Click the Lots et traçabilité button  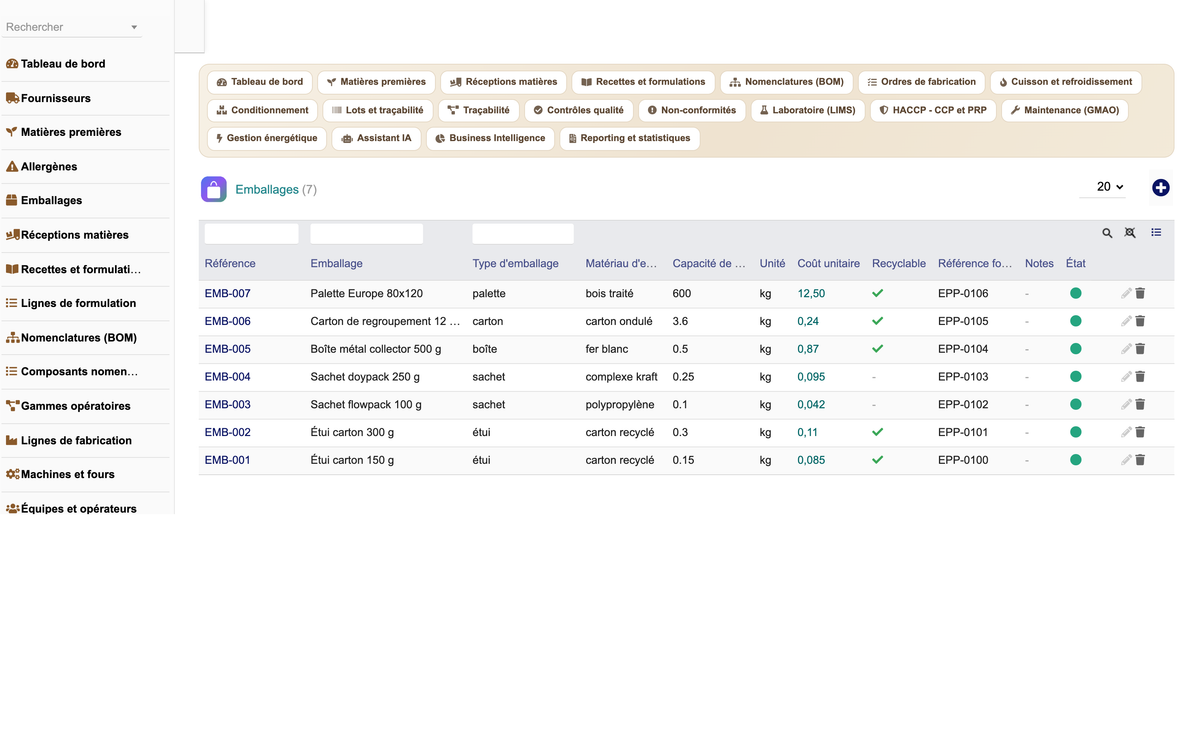(377, 110)
